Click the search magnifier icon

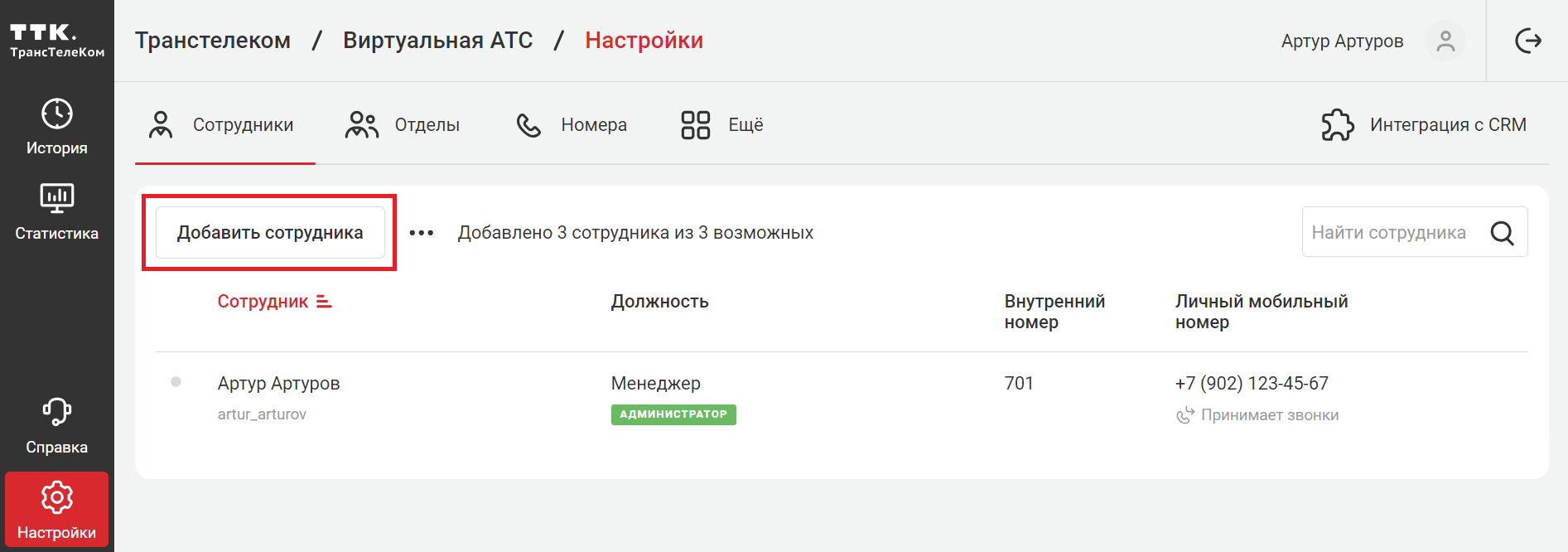[x=1502, y=233]
